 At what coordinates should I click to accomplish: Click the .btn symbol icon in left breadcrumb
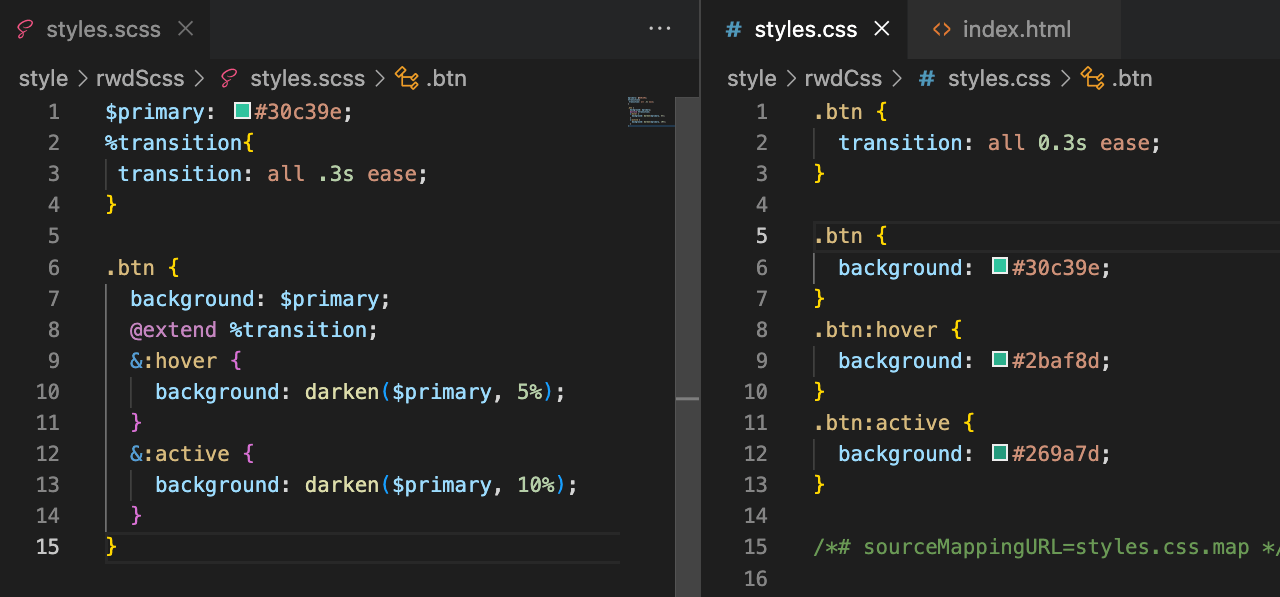point(407,78)
